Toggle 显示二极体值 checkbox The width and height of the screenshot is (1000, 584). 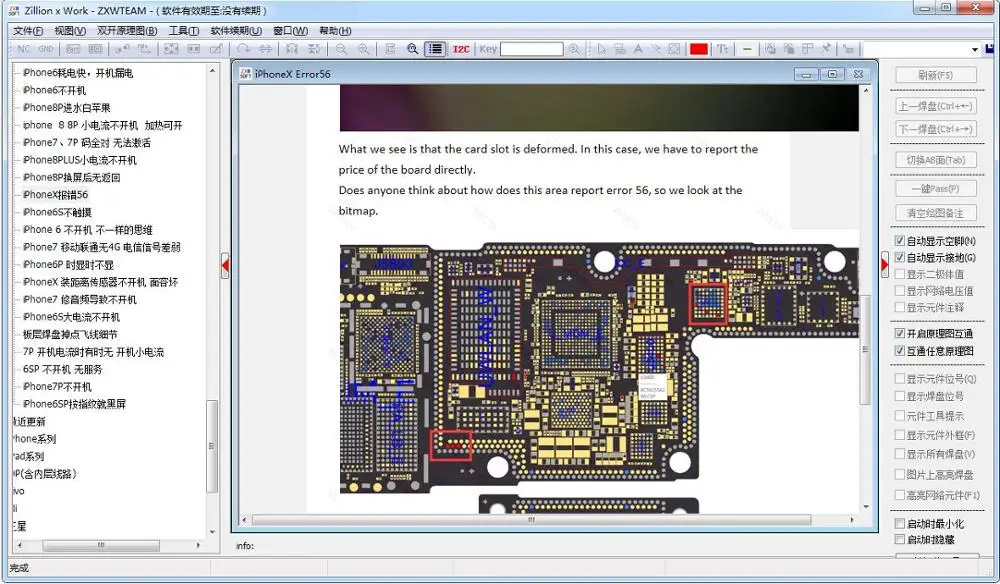pos(900,274)
